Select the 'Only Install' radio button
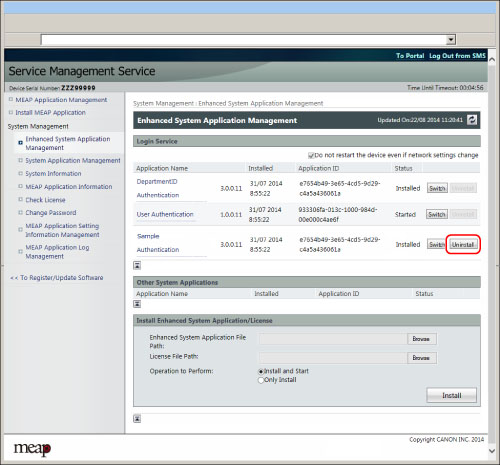Screen dimensions: 500x465 point(261,380)
